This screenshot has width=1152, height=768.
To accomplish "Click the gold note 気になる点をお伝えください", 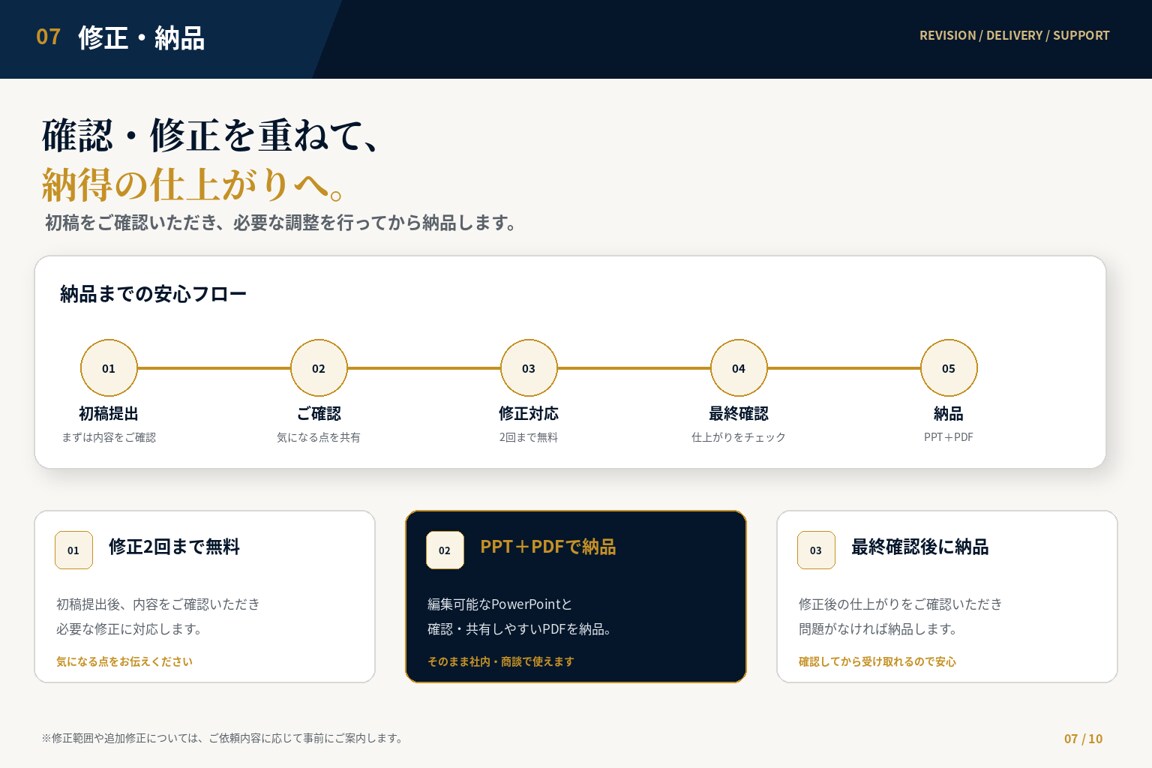I will 124,661.
